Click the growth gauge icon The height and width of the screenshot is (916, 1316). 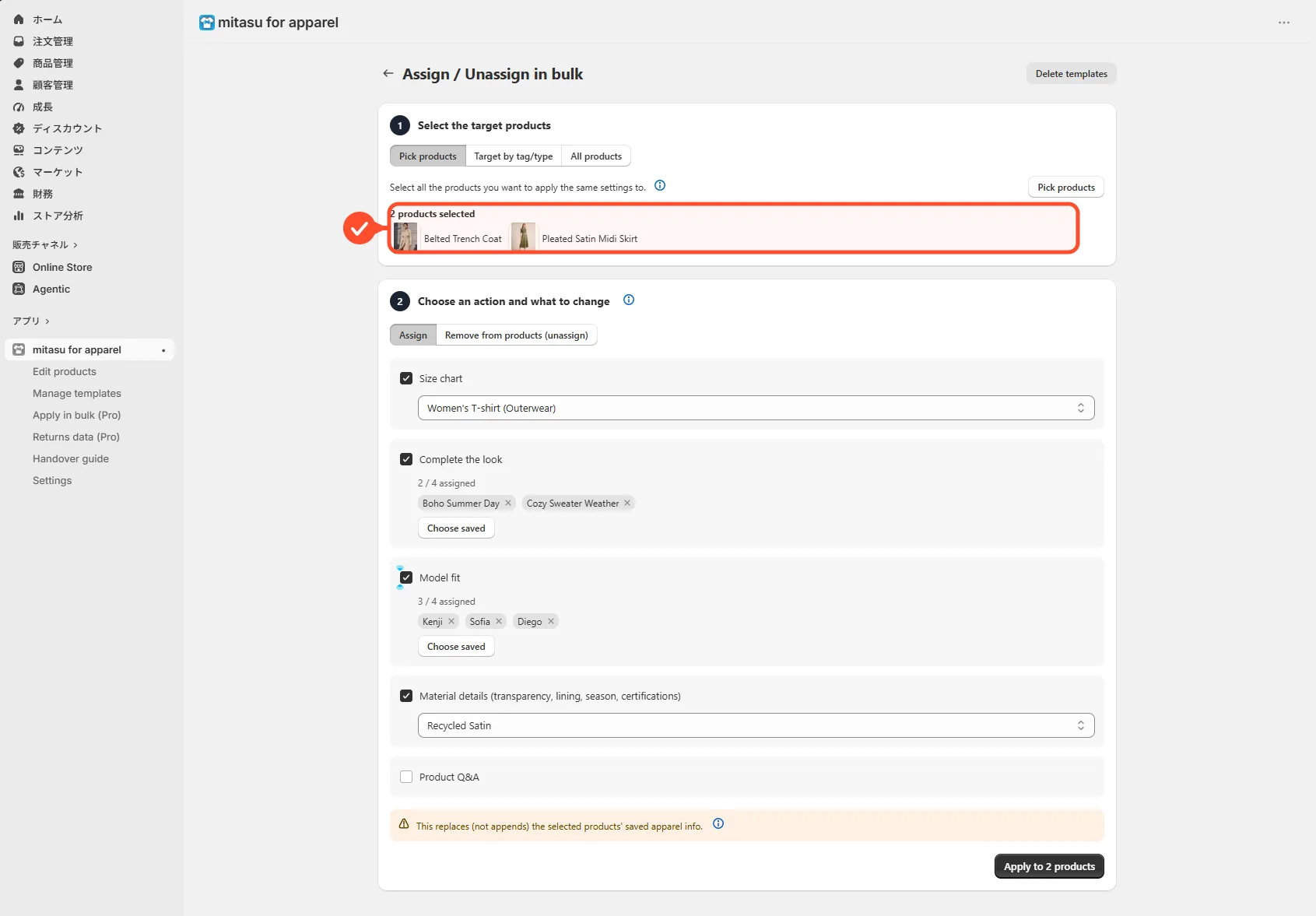pos(19,107)
